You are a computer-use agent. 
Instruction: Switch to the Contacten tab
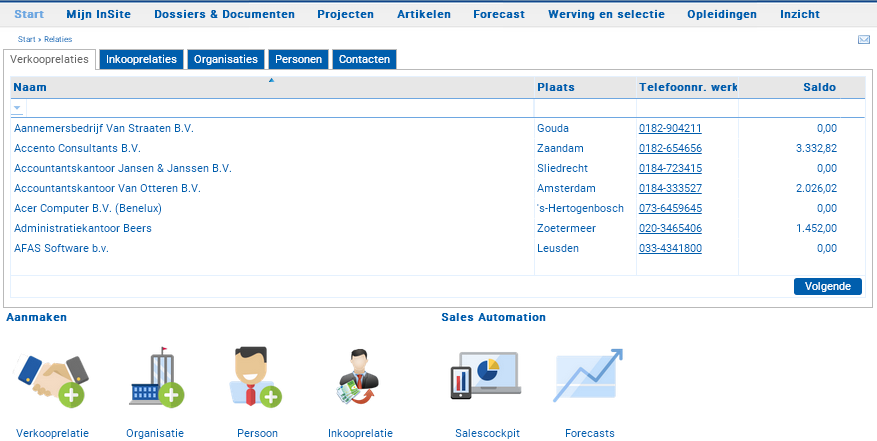tap(364, 59)
